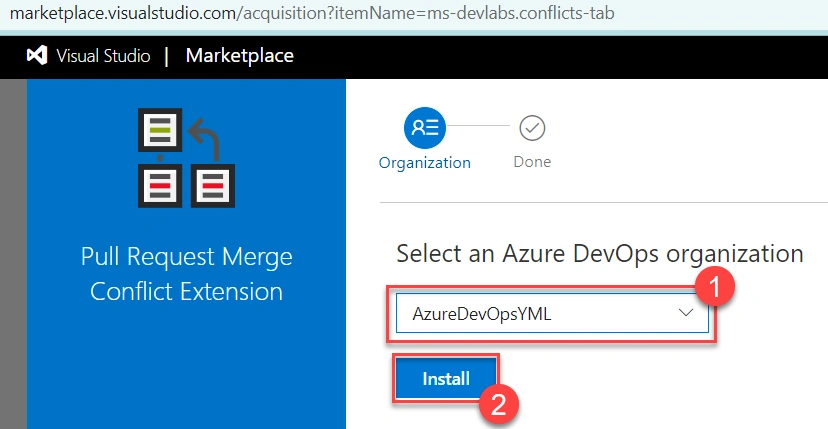Expand the organization list chevron arrow
828x429 pixels.
[686, 313]
